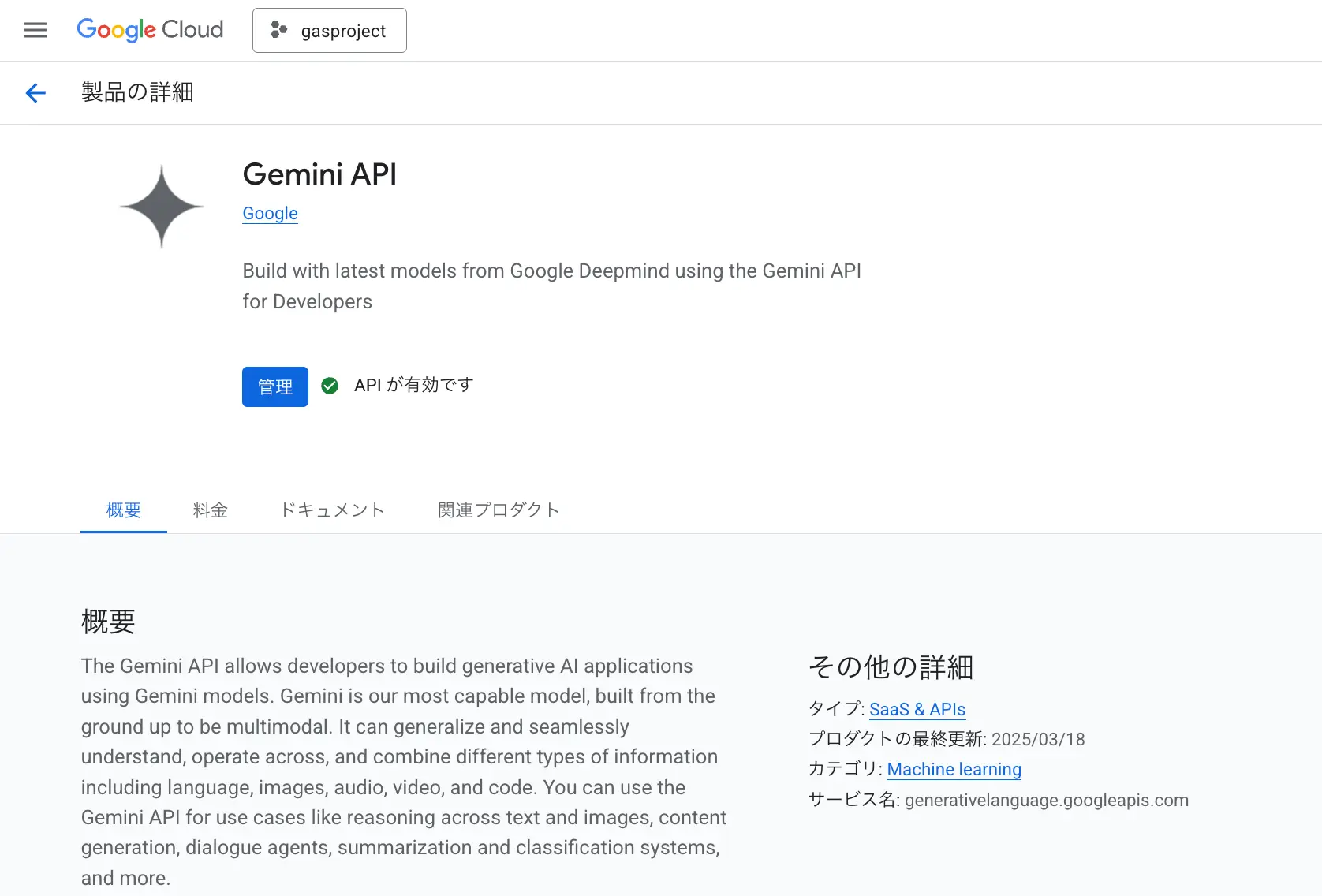Click the last updated date 2025/03/18

tap(1038, 739)
